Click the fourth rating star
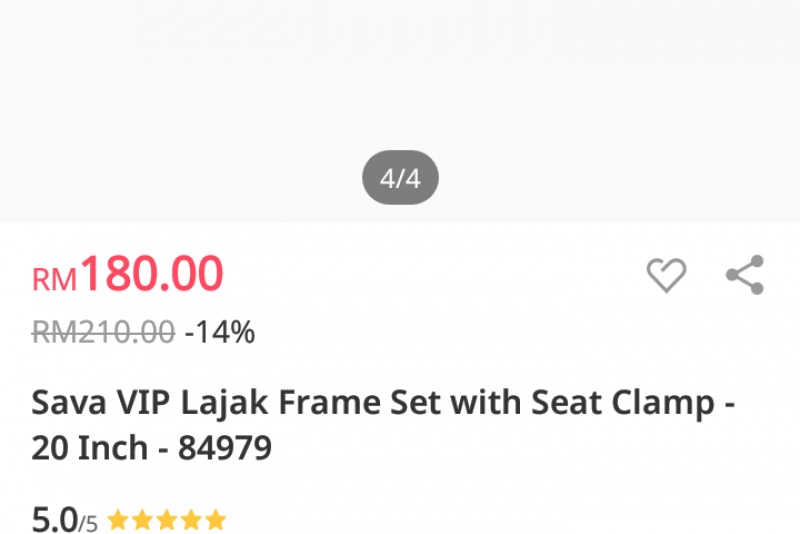Image resolution: width=800 pixels, height=534 pixels. click(x=191, y=520)
